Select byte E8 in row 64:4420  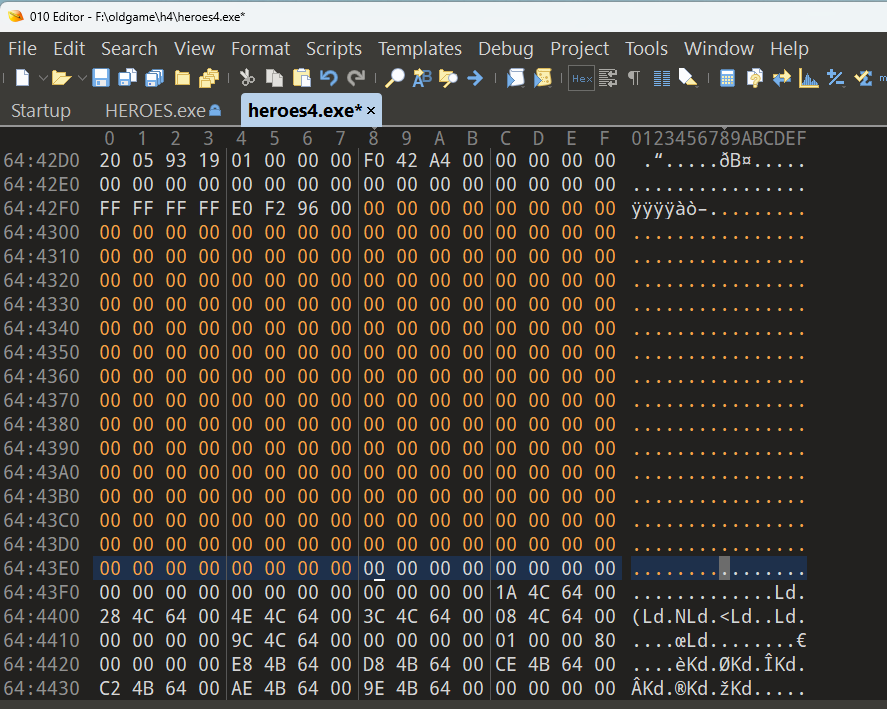pos(242,664)
